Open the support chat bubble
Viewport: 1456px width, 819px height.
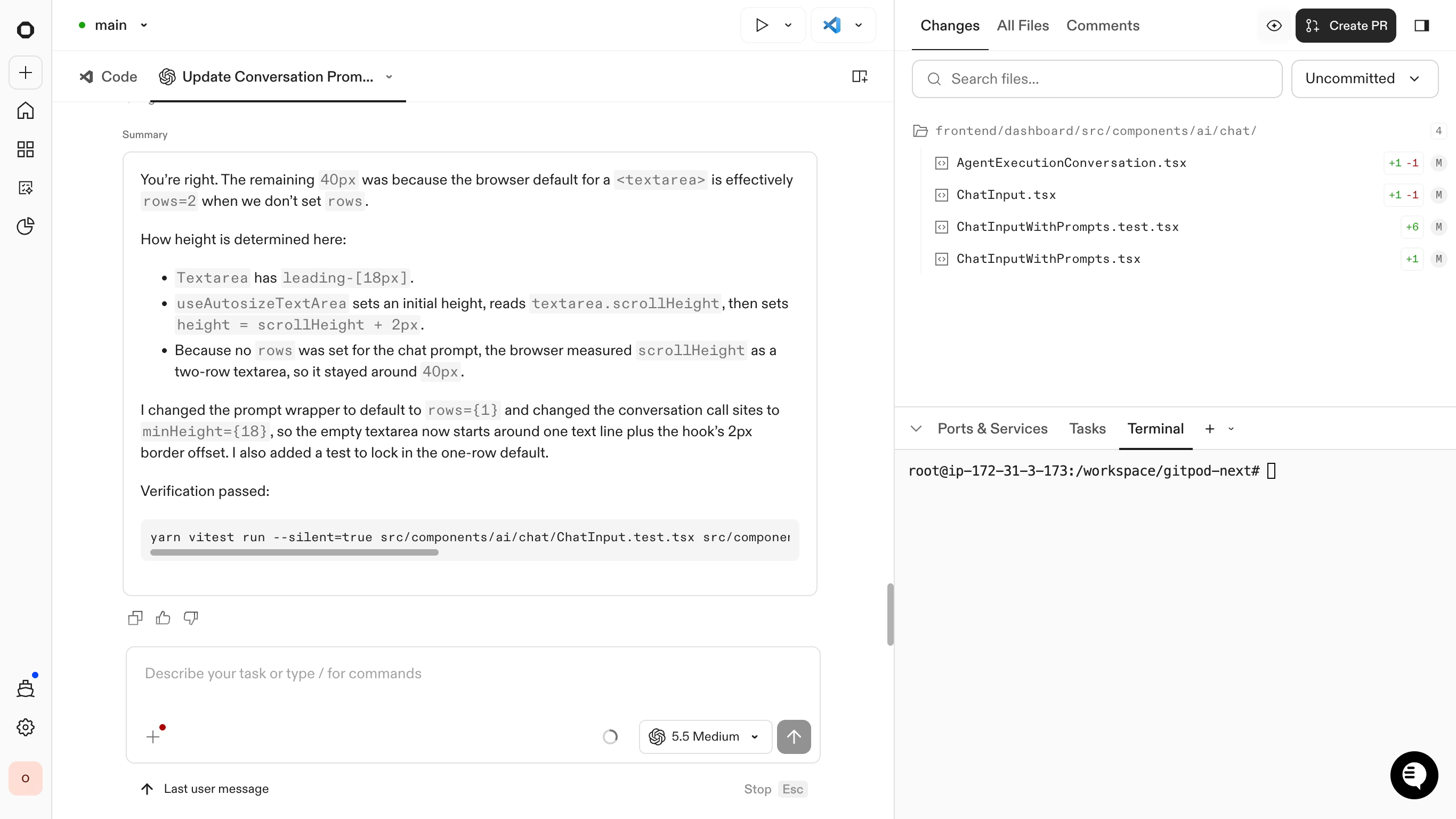pos(1413,775)
